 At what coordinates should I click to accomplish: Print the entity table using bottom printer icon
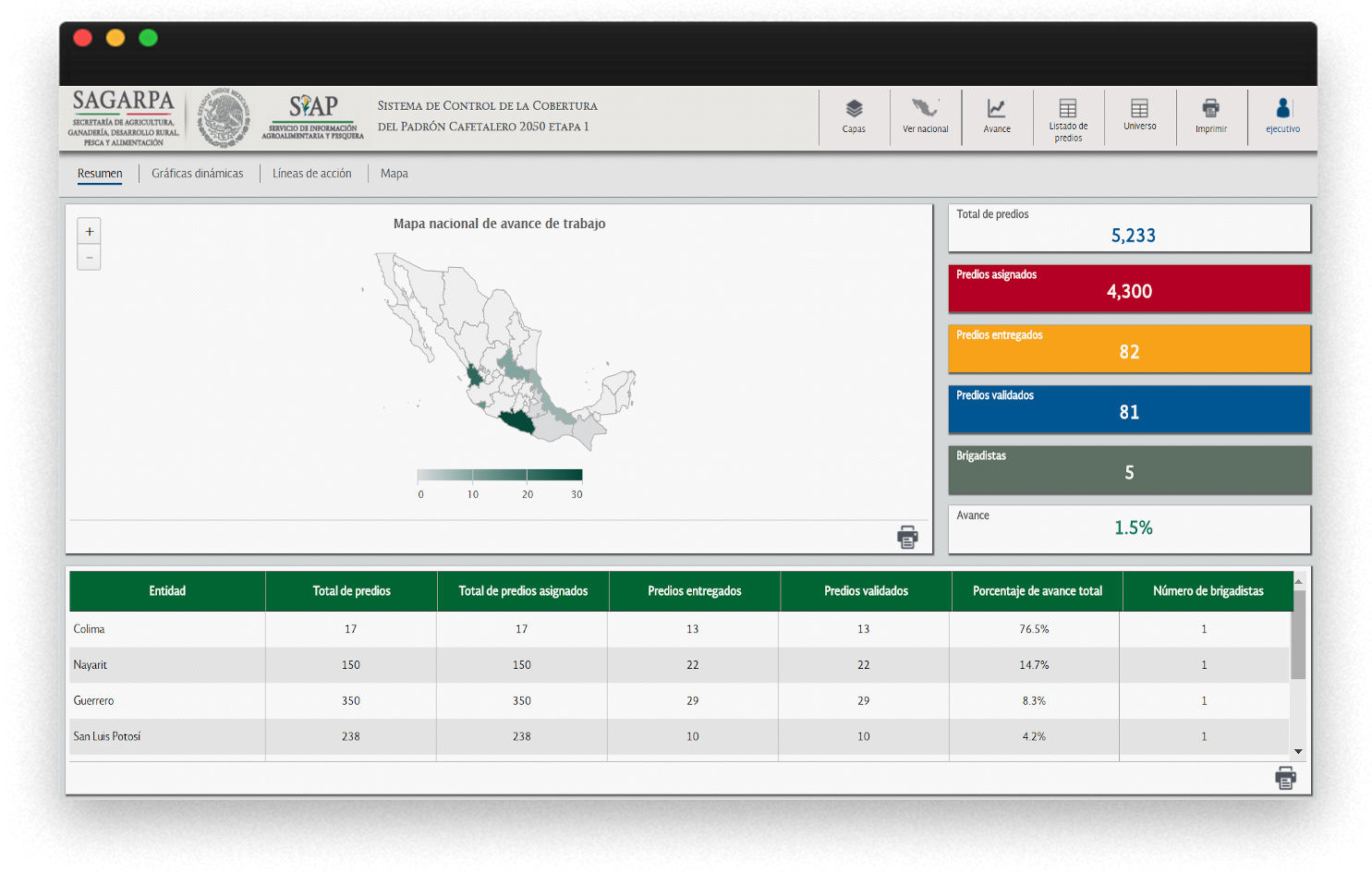(1285, 778)
